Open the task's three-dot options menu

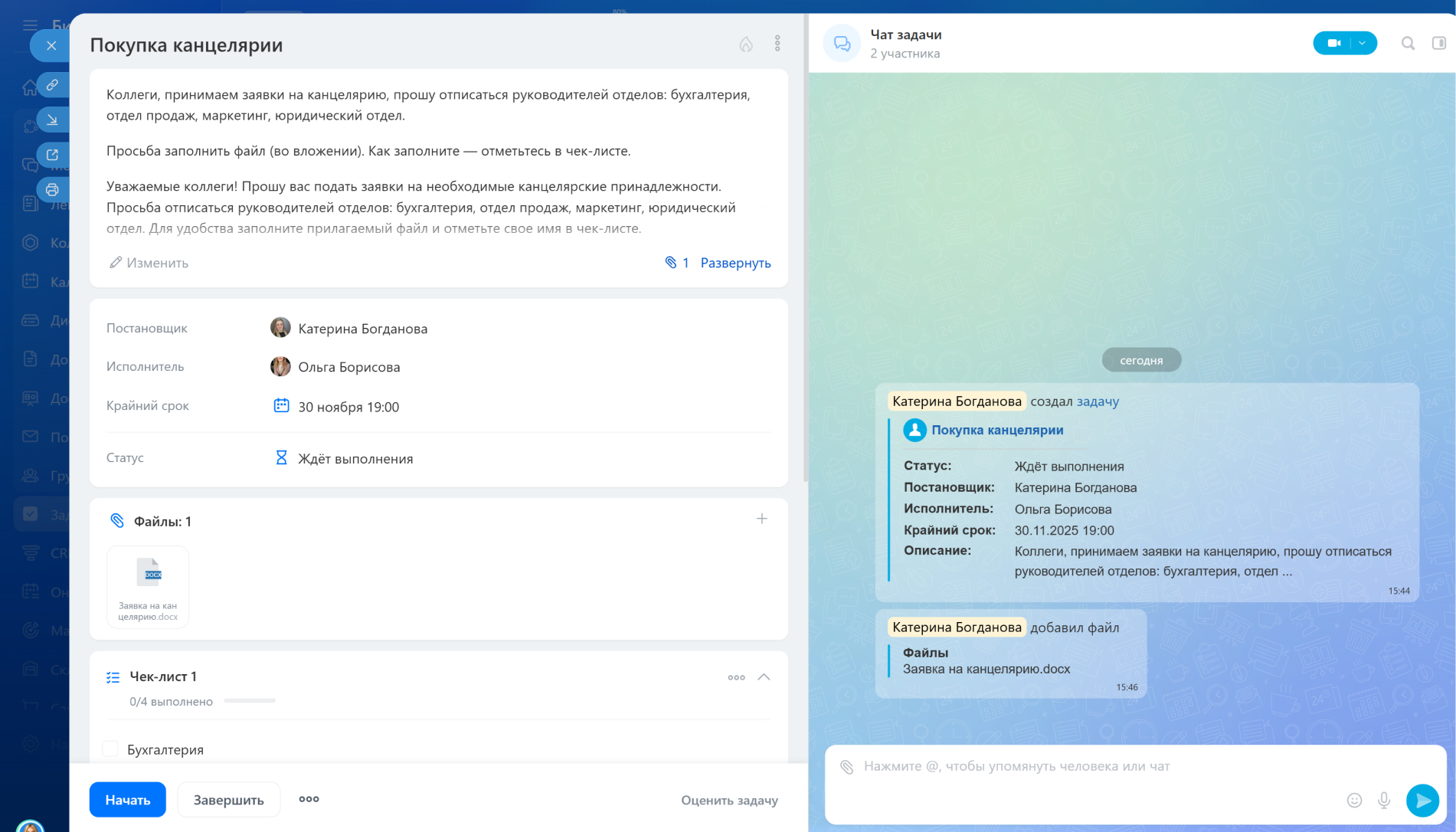coord(777,44)
